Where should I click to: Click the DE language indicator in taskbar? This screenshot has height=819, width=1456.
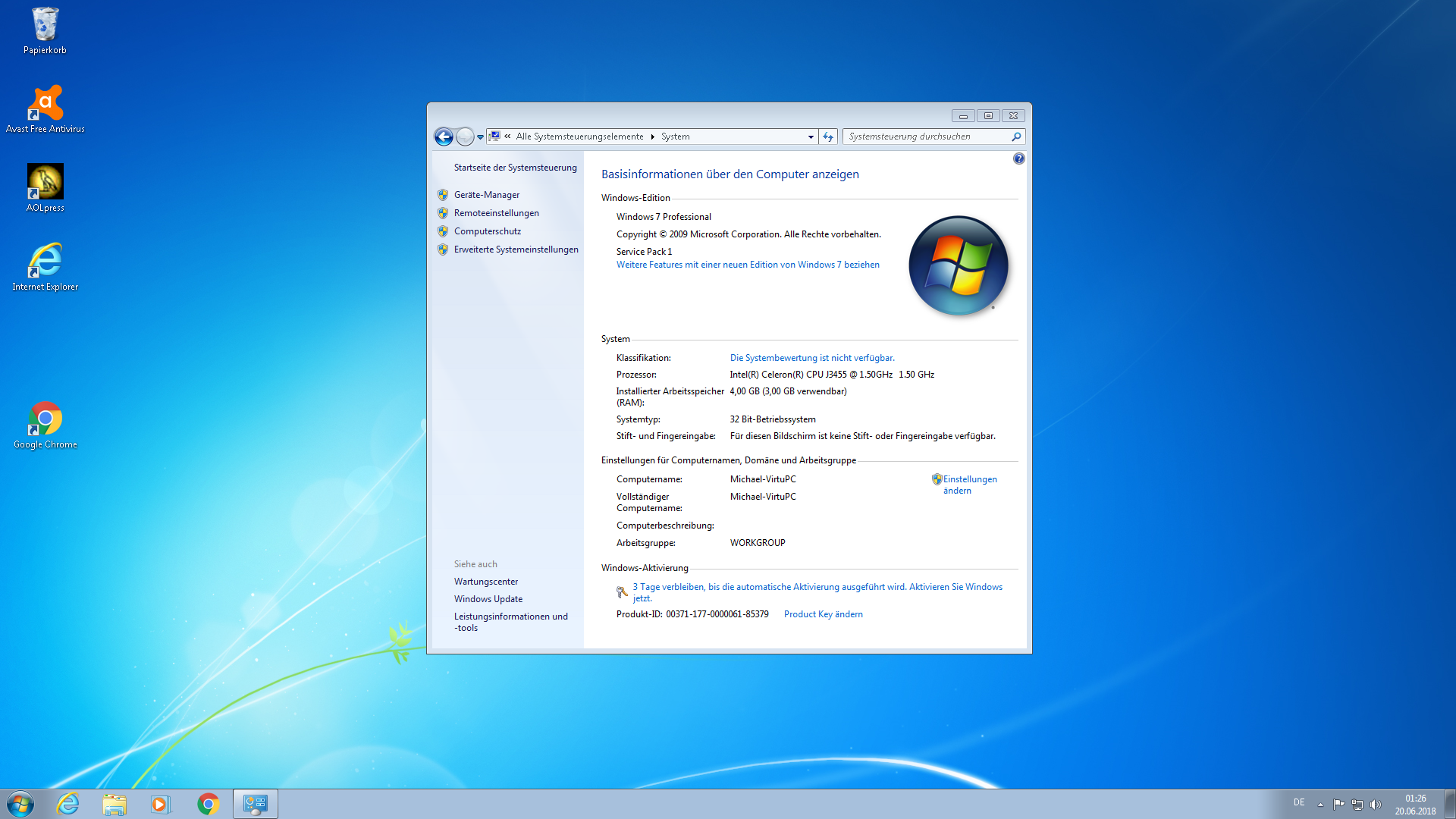click(x=1299, y=802)
